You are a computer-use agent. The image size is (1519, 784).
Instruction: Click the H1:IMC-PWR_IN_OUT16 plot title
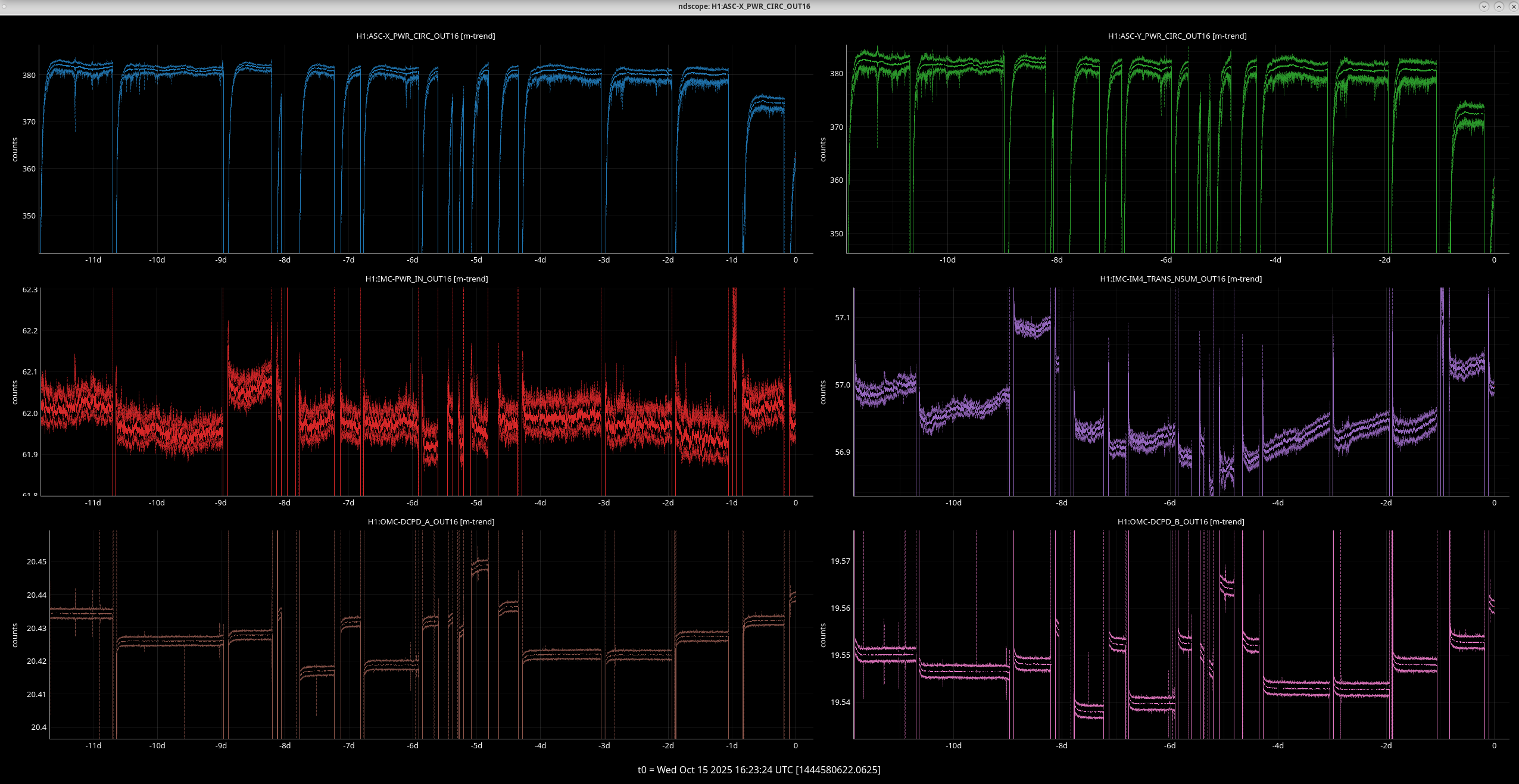(x=426, y=279)
